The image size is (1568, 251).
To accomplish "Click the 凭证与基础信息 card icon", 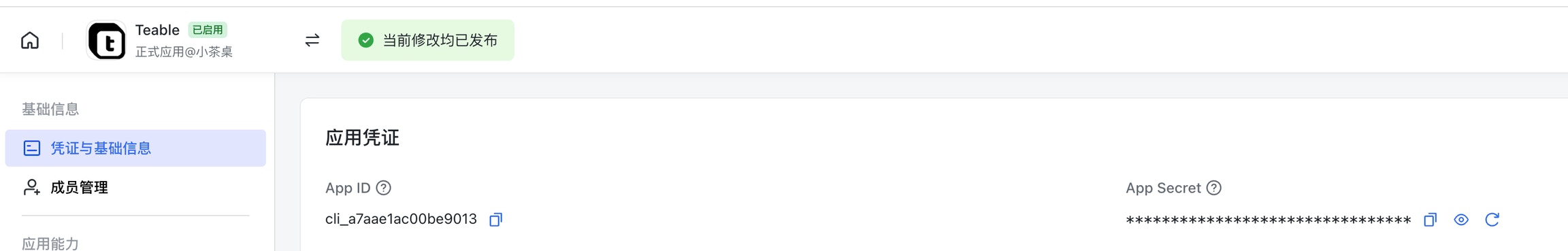I will point(32,148).
